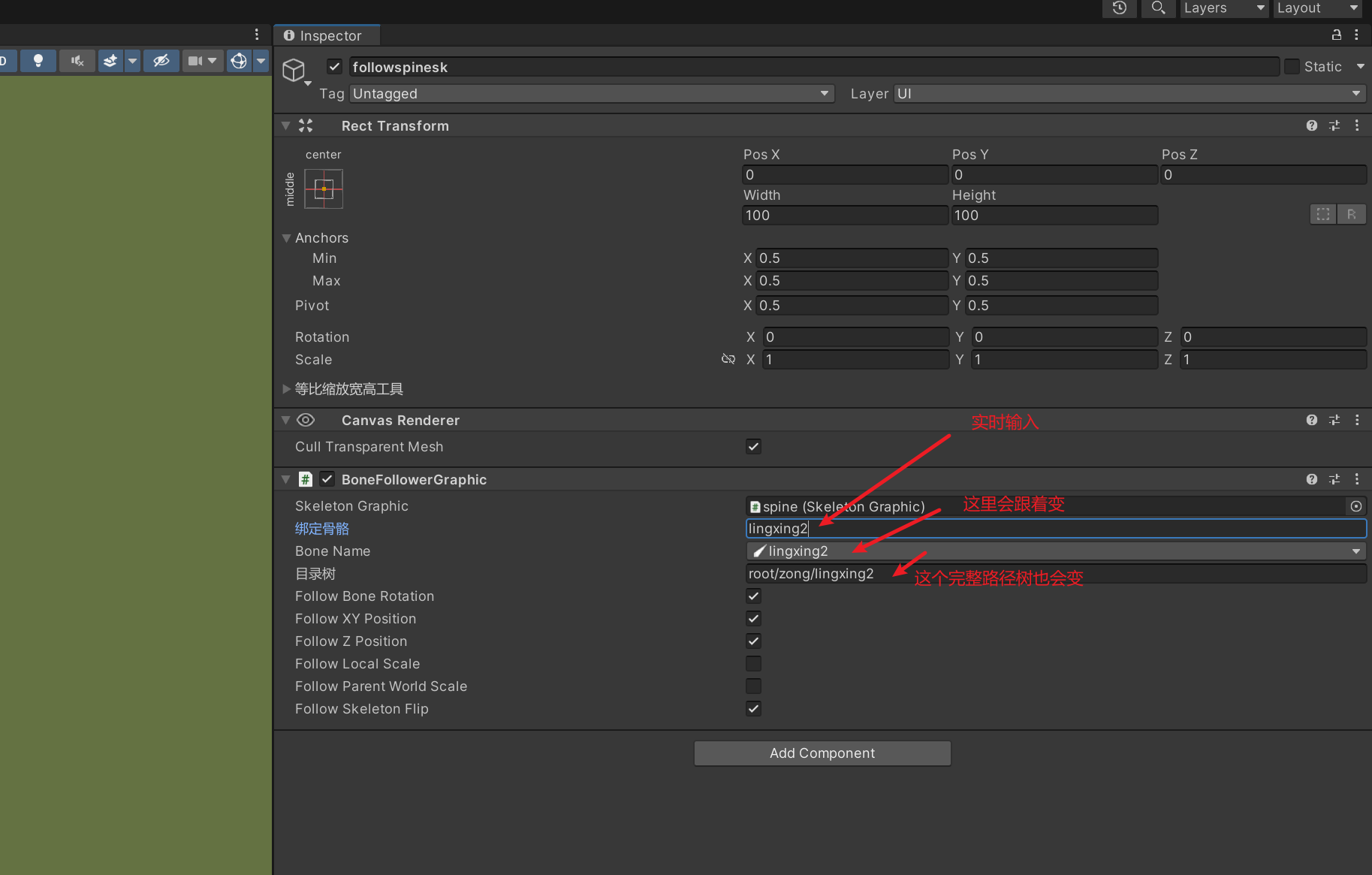Toggle Follow Z Position checkbox

pos(753,641)
